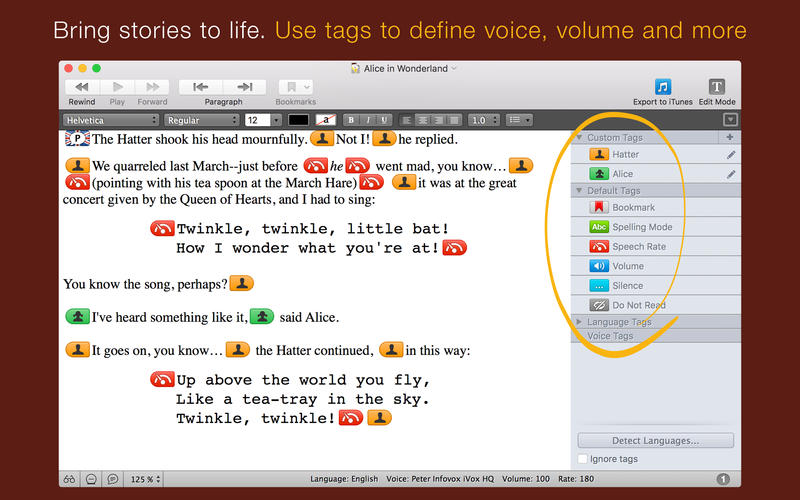This screenshot has width=800, height=500.
Task: Open the Bookmarks toolbar dropdown
Action: coord(295,87)
